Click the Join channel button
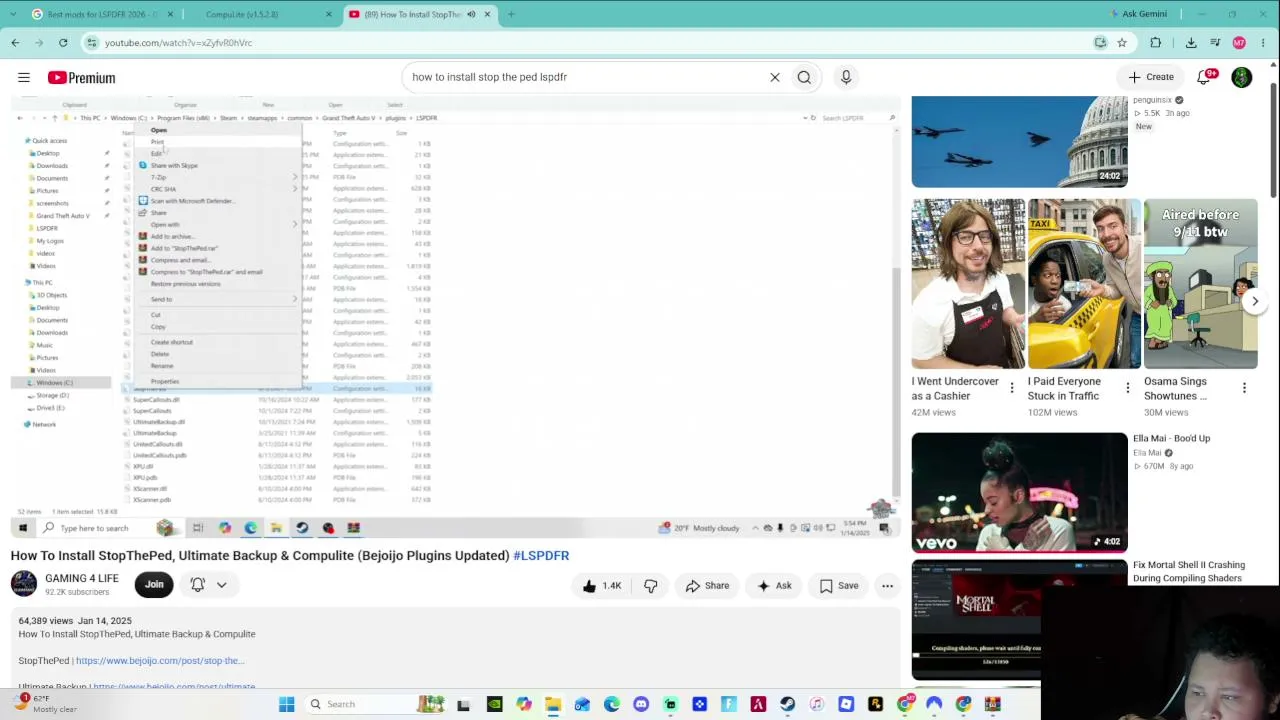 [154, 585]
